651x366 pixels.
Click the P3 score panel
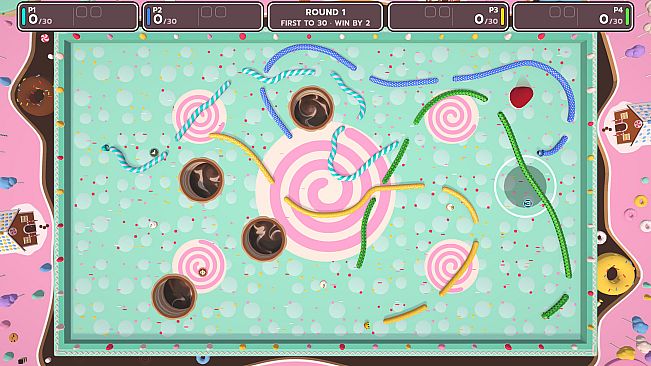point(448,17)
